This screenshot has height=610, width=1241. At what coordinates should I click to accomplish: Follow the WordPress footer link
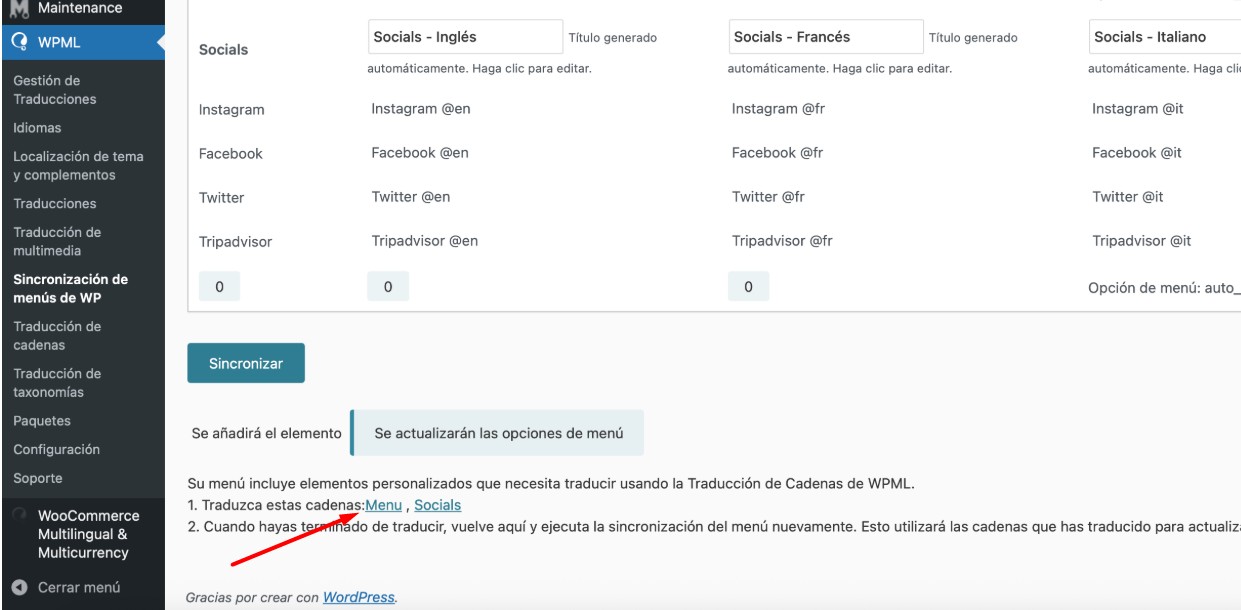(x=359, y=598)
